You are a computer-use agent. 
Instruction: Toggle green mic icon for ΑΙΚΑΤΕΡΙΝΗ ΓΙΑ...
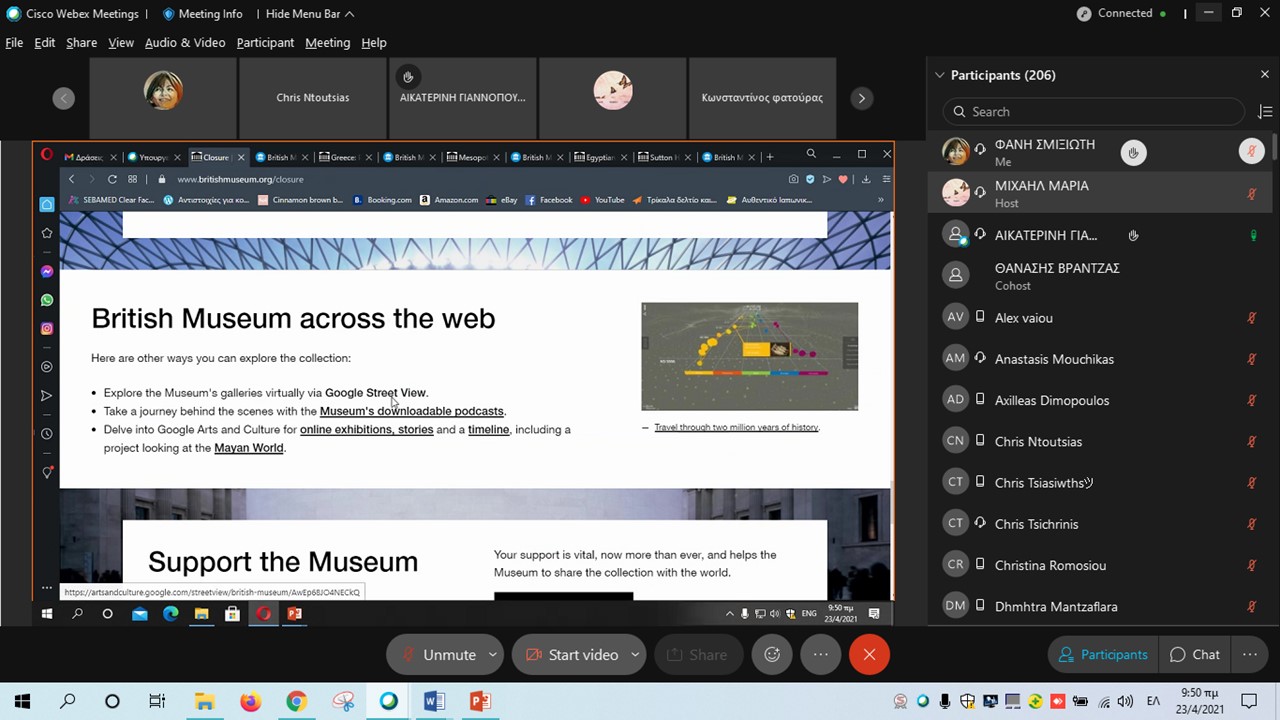coord(1253,236)
